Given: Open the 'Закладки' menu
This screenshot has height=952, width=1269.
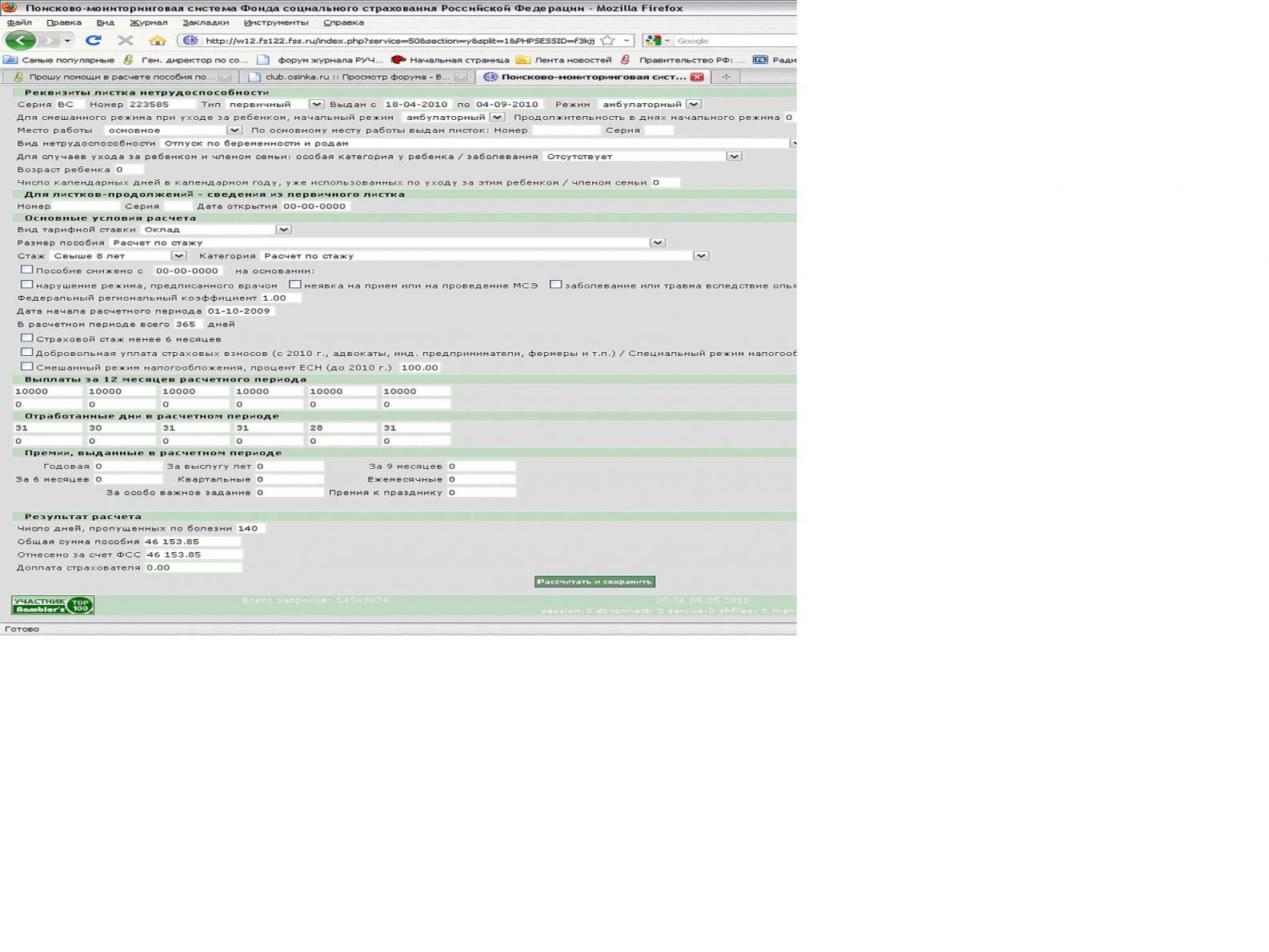Looking at the screenshot, I should (x=205, y=22).
